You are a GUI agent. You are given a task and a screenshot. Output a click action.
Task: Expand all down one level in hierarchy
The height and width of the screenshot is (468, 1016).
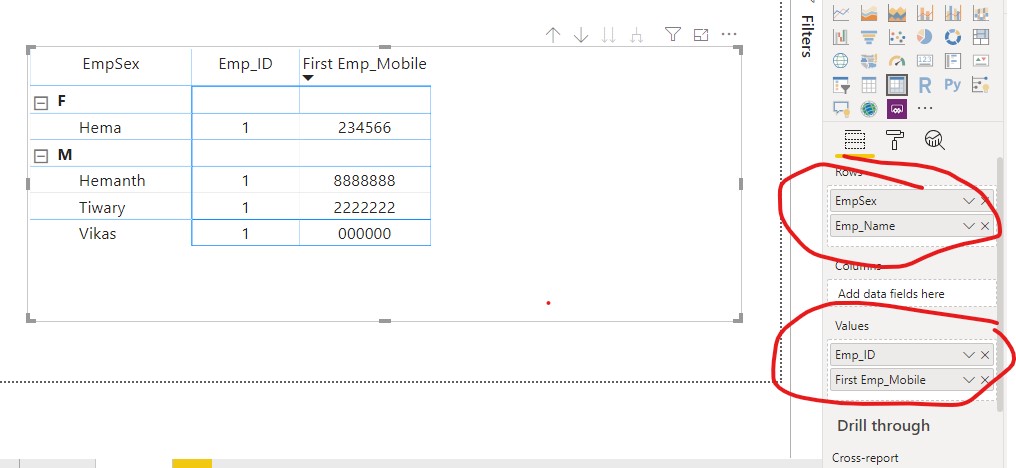click(636, 35)
